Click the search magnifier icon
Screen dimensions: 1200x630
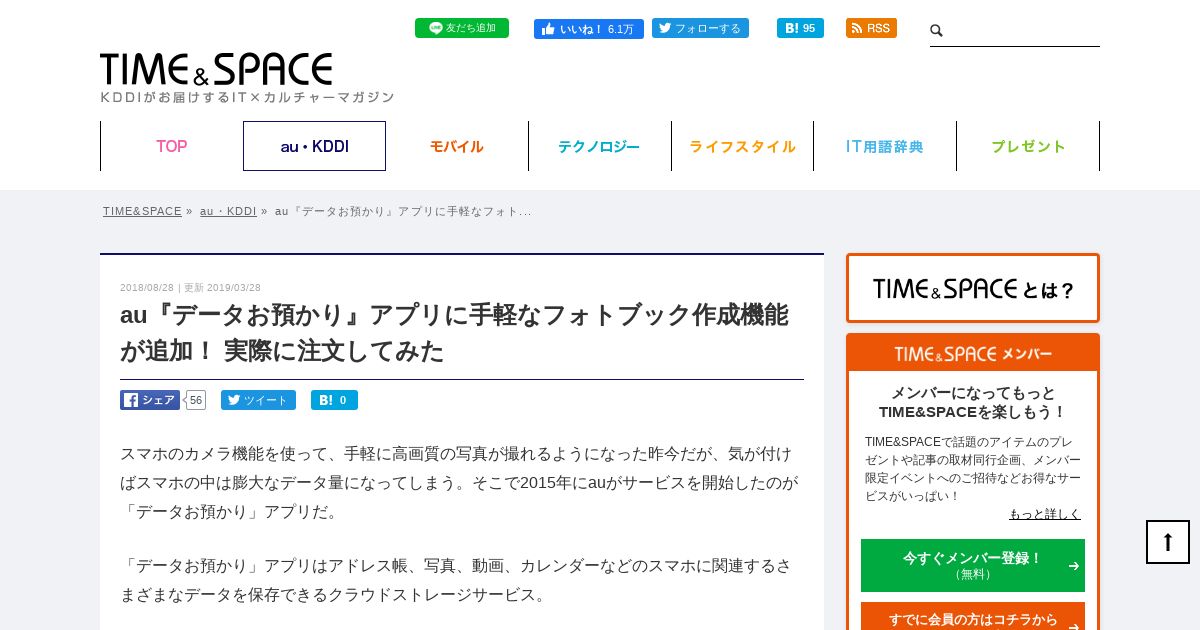[937, 31]
